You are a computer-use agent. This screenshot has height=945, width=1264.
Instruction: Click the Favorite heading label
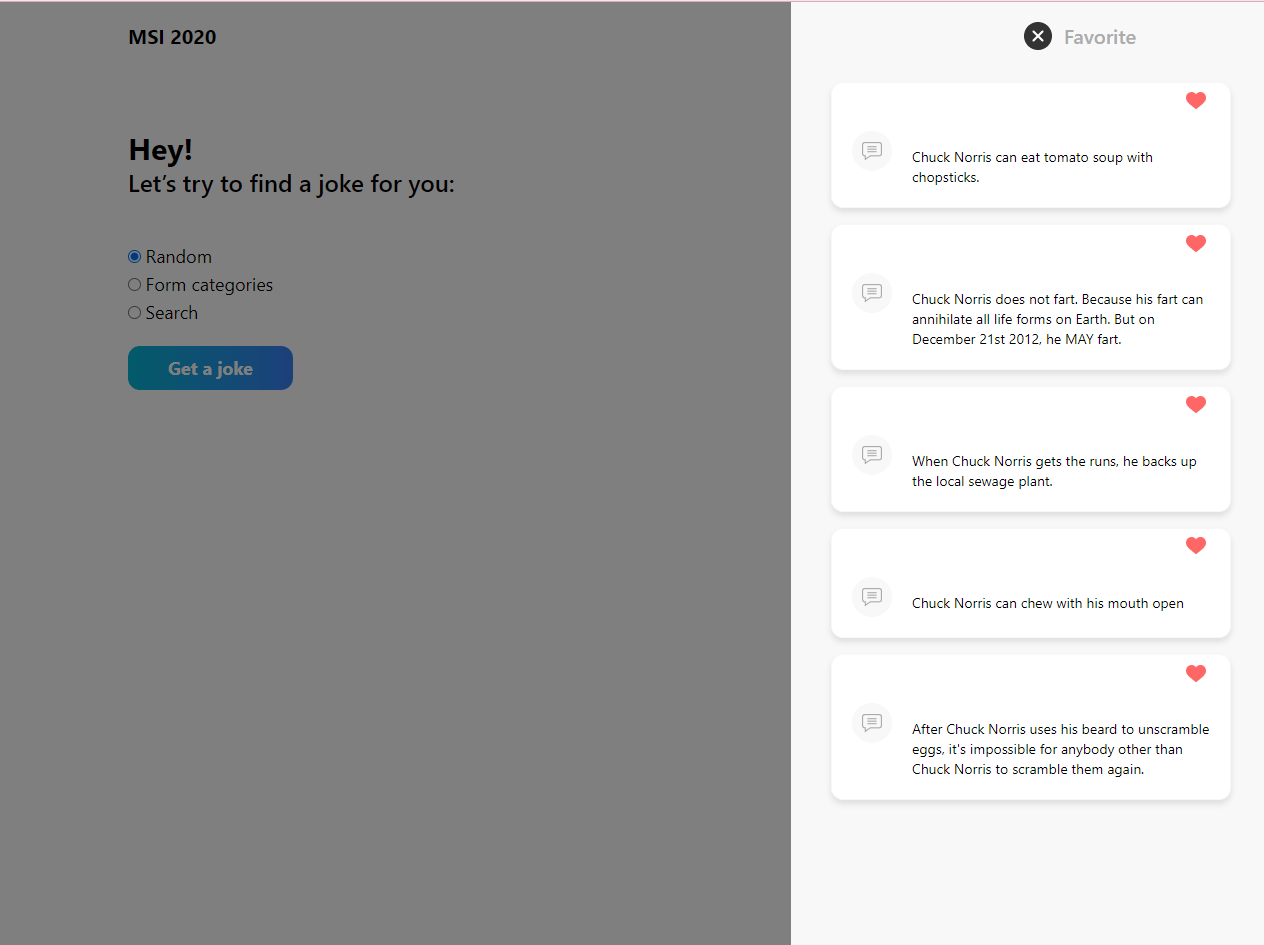click(x=1100, y=37)
